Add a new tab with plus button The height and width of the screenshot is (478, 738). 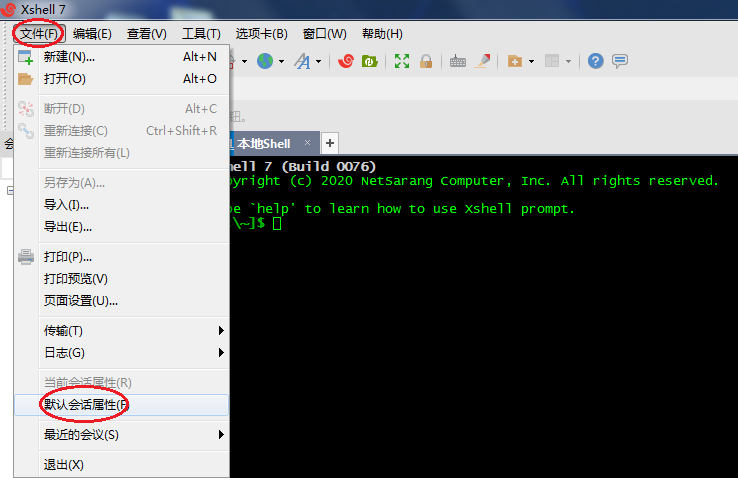(330, 143)
